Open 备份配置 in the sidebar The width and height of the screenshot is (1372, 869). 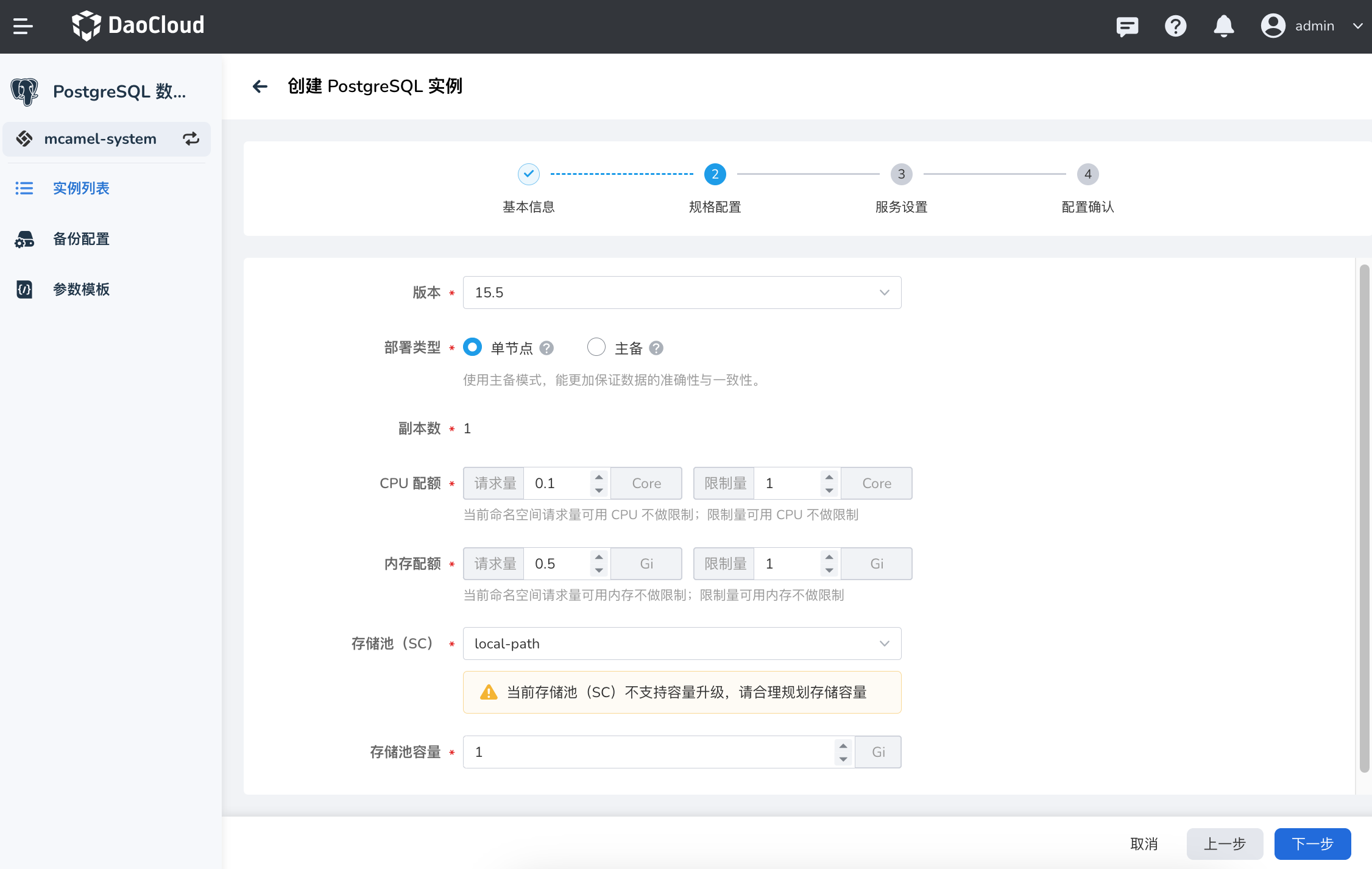(81, 239)
